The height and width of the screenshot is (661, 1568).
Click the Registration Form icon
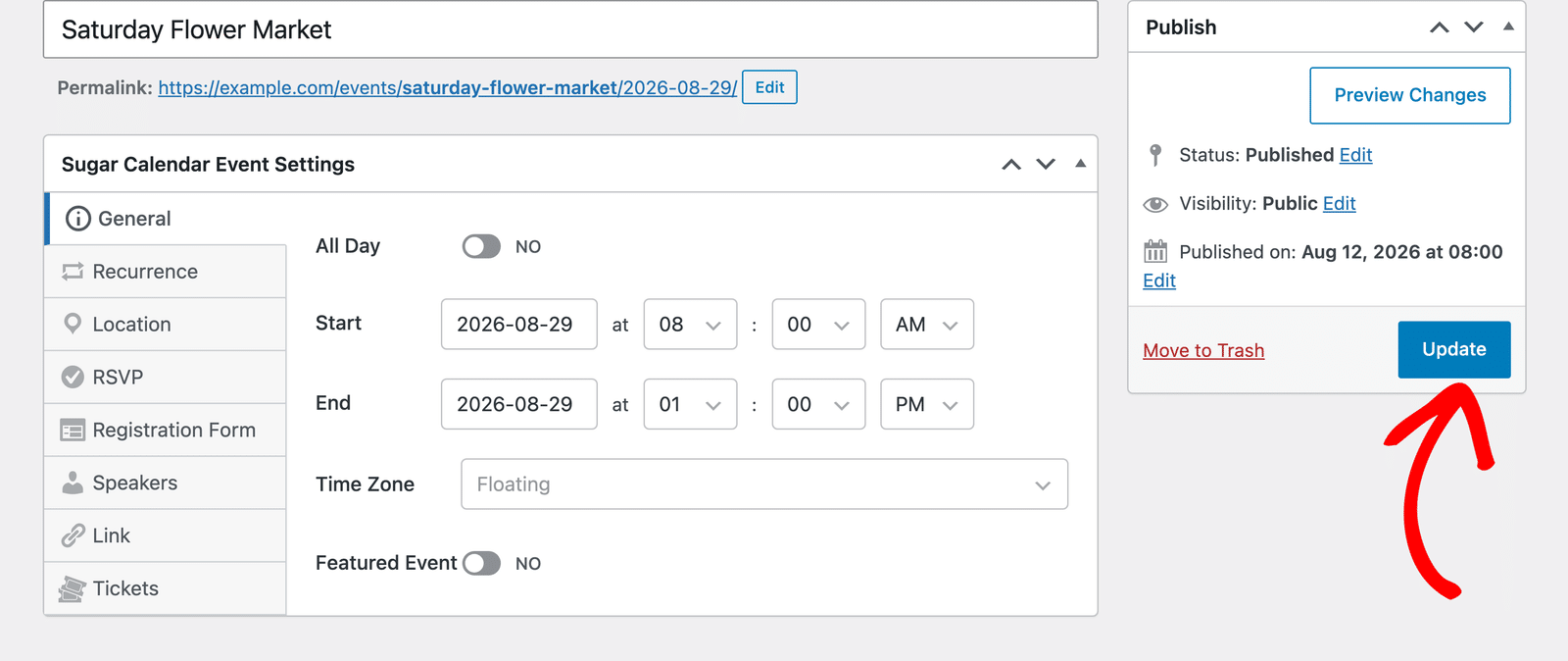73,430
